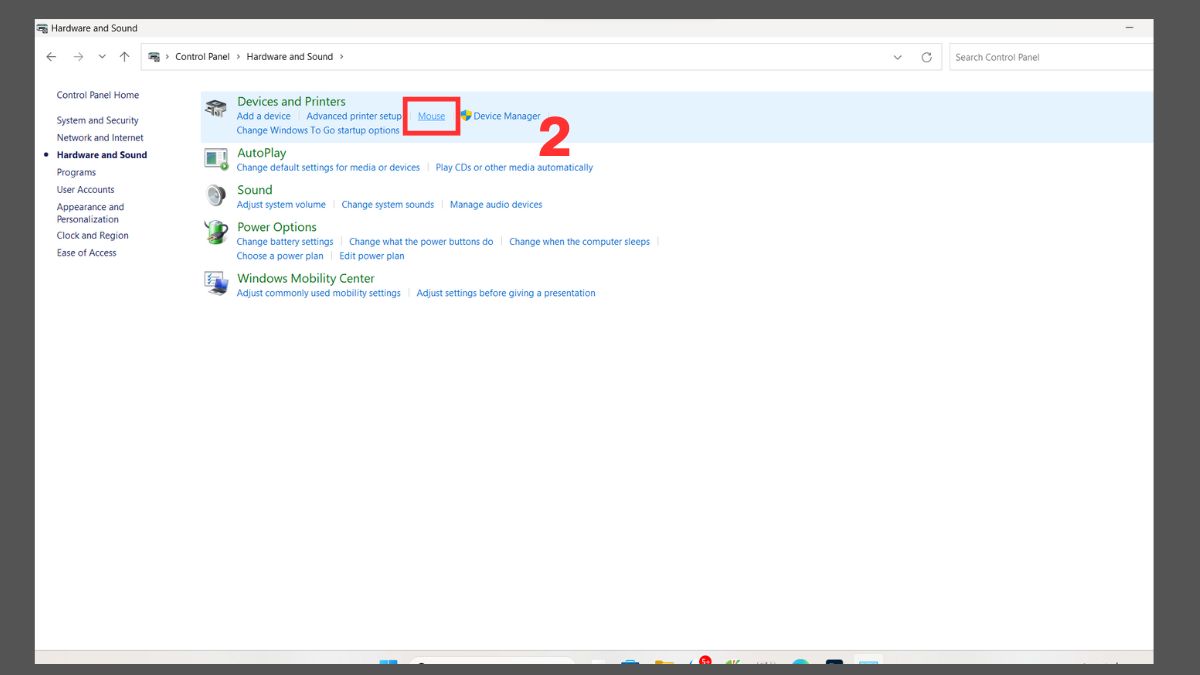Click Change Windows To Go startup options
The image size is (1200, 675).
[318, 131]
